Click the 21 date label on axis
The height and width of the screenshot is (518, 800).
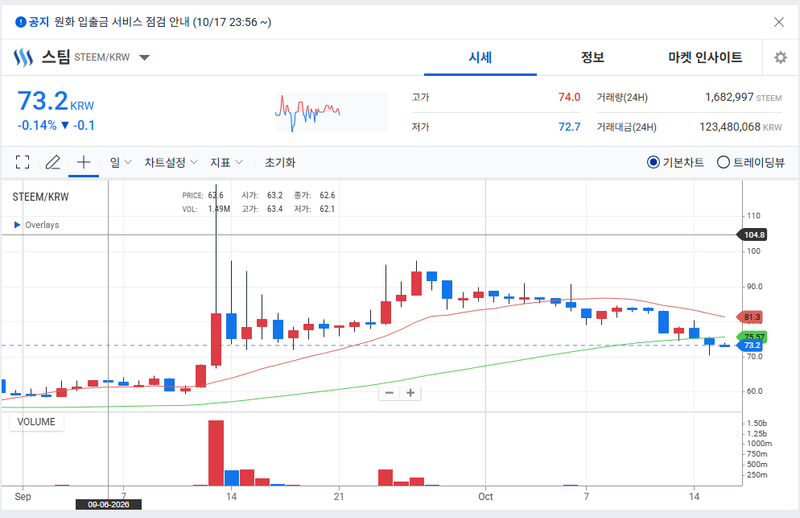click(x=339, y=497)
